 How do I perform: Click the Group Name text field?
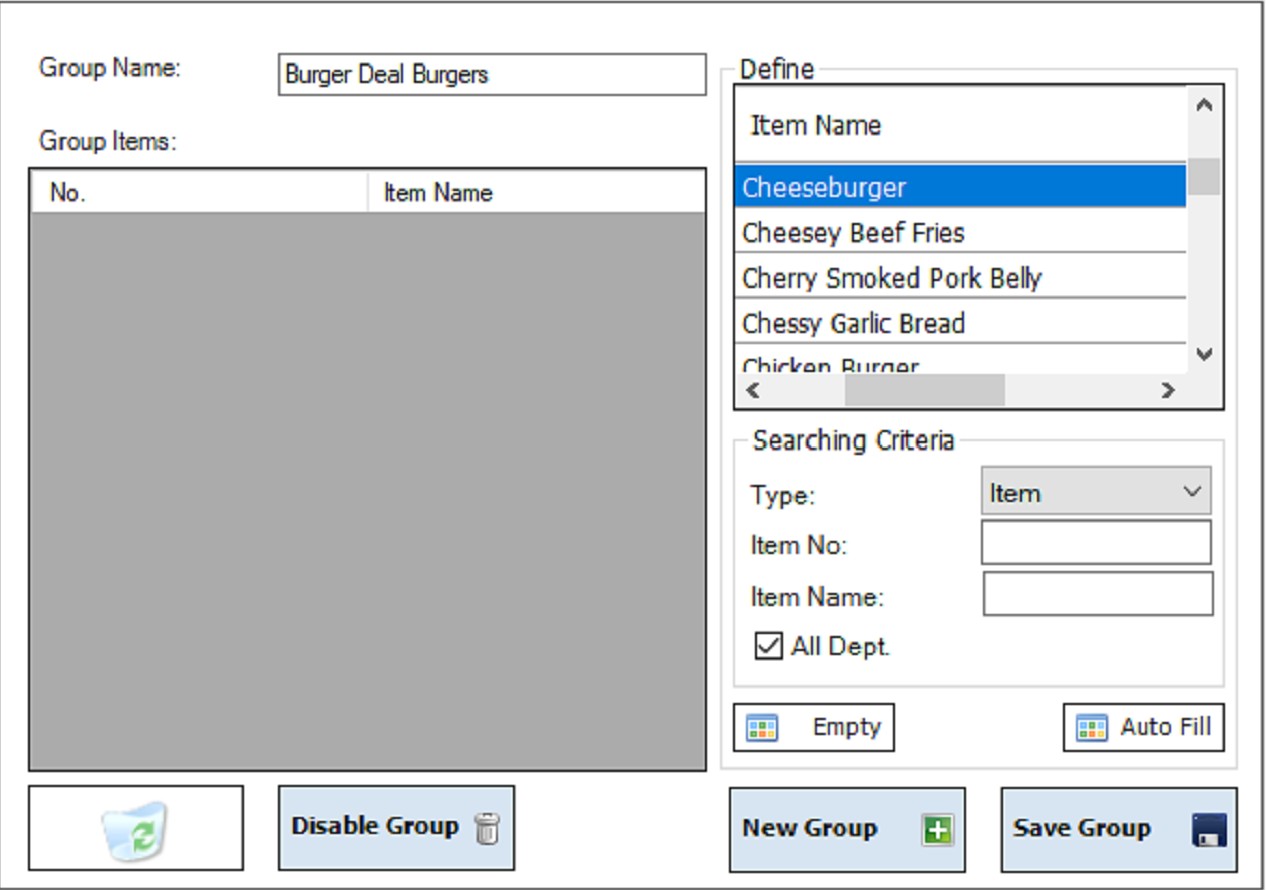point(491,75)
